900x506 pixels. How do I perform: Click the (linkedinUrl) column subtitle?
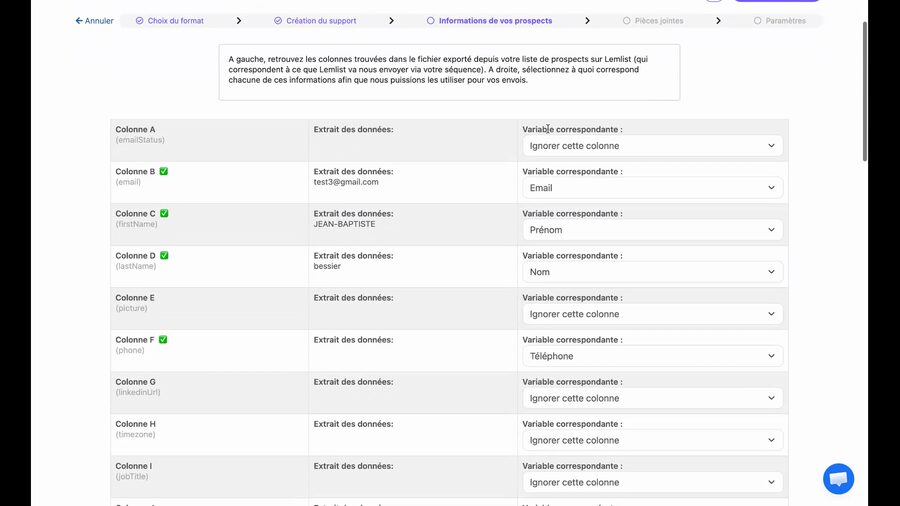tap(138, 392)
